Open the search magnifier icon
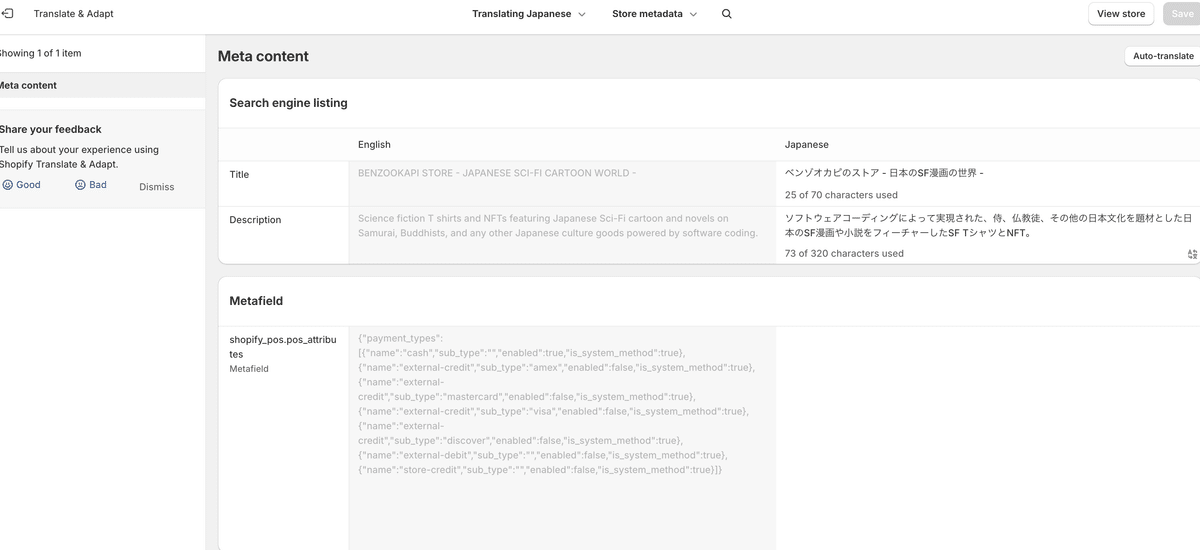Image resolution: width=1200 pixels, height=550 pixels. click(x=727, y=14)
